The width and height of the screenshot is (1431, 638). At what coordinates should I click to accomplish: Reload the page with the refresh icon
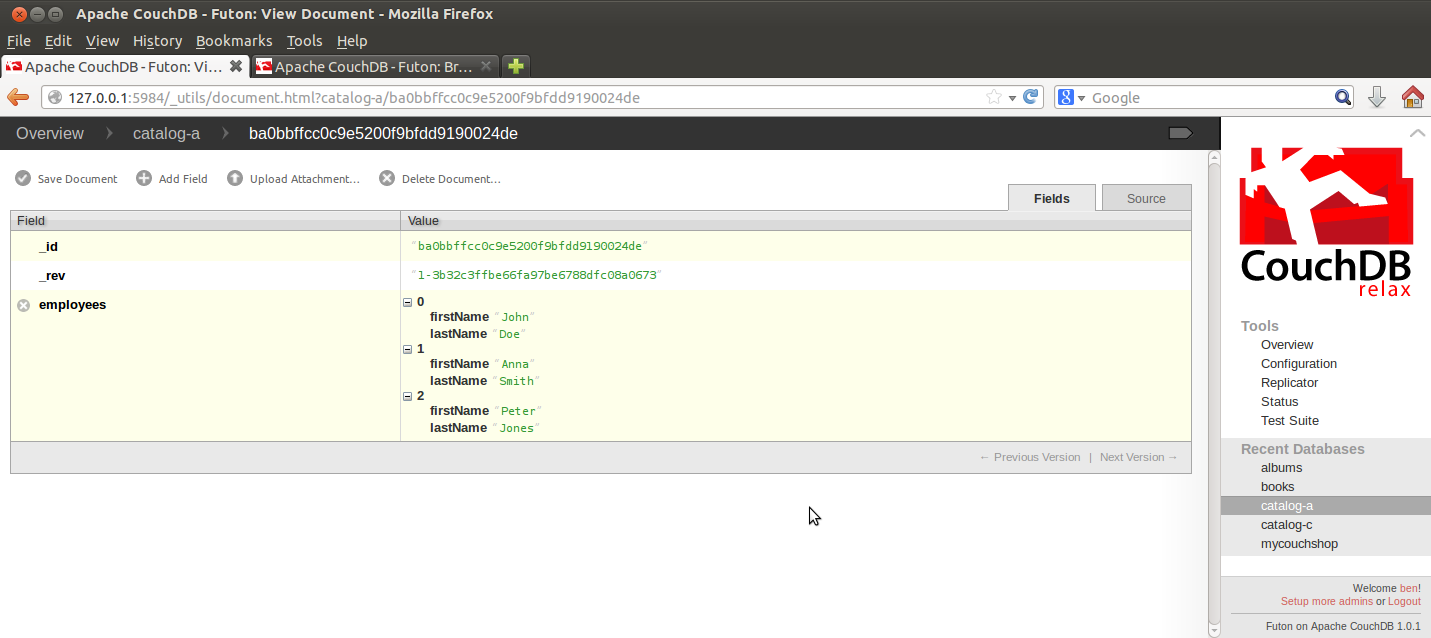point(1032,97)
